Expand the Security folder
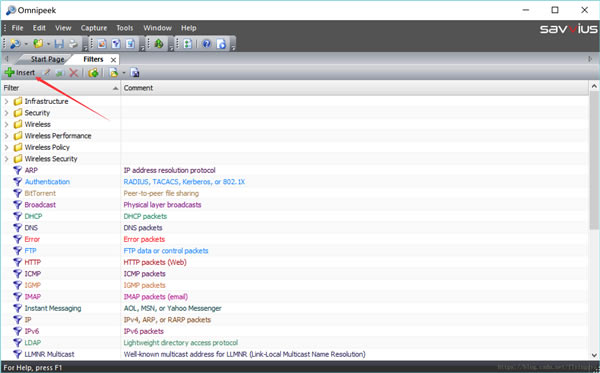 tap(7, 113)
